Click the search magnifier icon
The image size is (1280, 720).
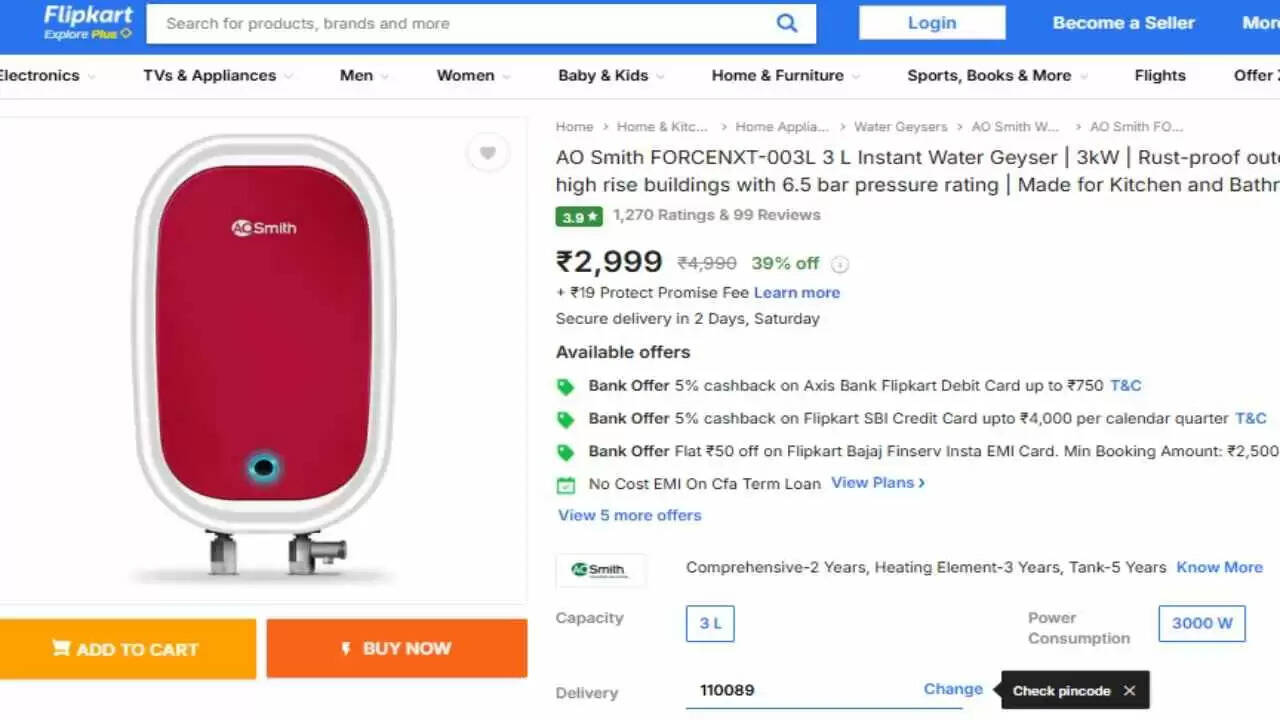[x=787, y=23]
